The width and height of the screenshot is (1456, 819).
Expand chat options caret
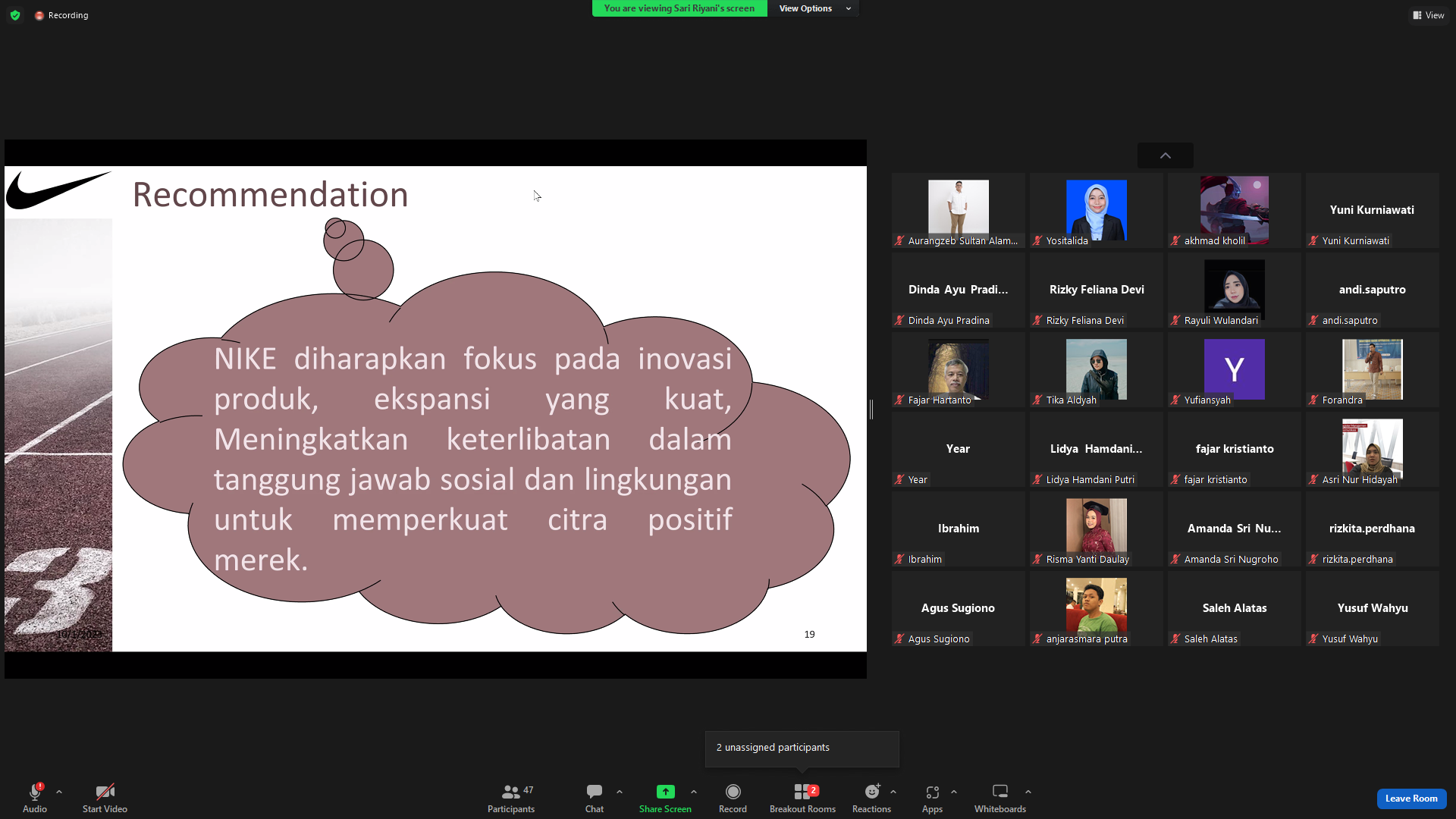(x=620, y=792)
